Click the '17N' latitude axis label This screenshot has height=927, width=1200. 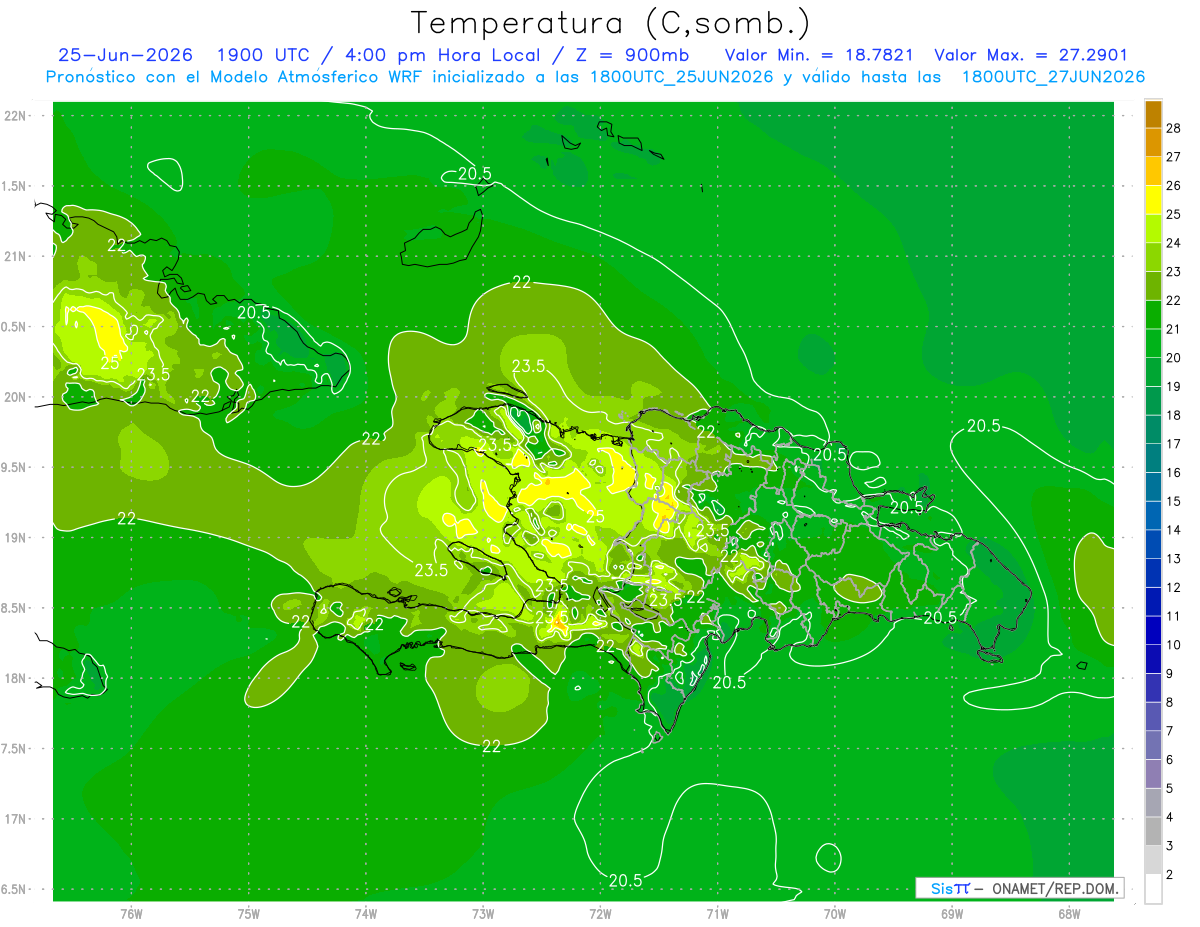17,819
